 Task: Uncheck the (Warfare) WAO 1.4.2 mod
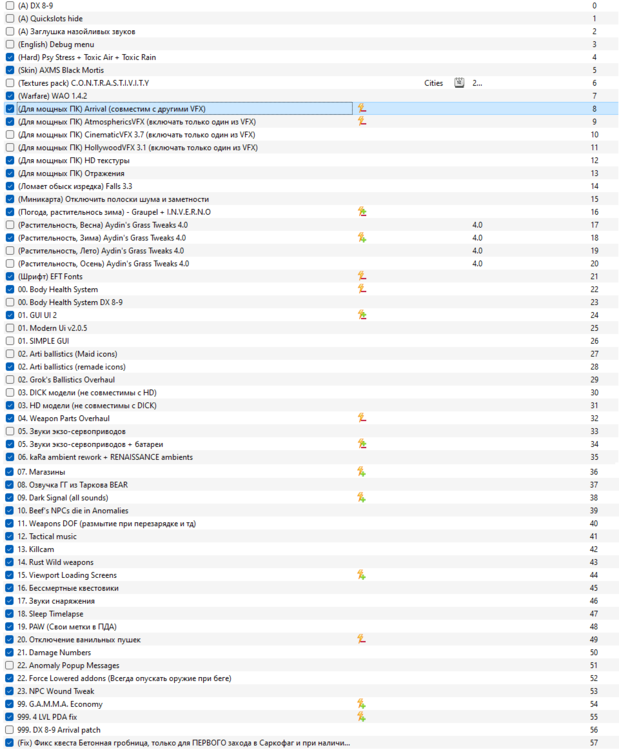click(10, 96)
